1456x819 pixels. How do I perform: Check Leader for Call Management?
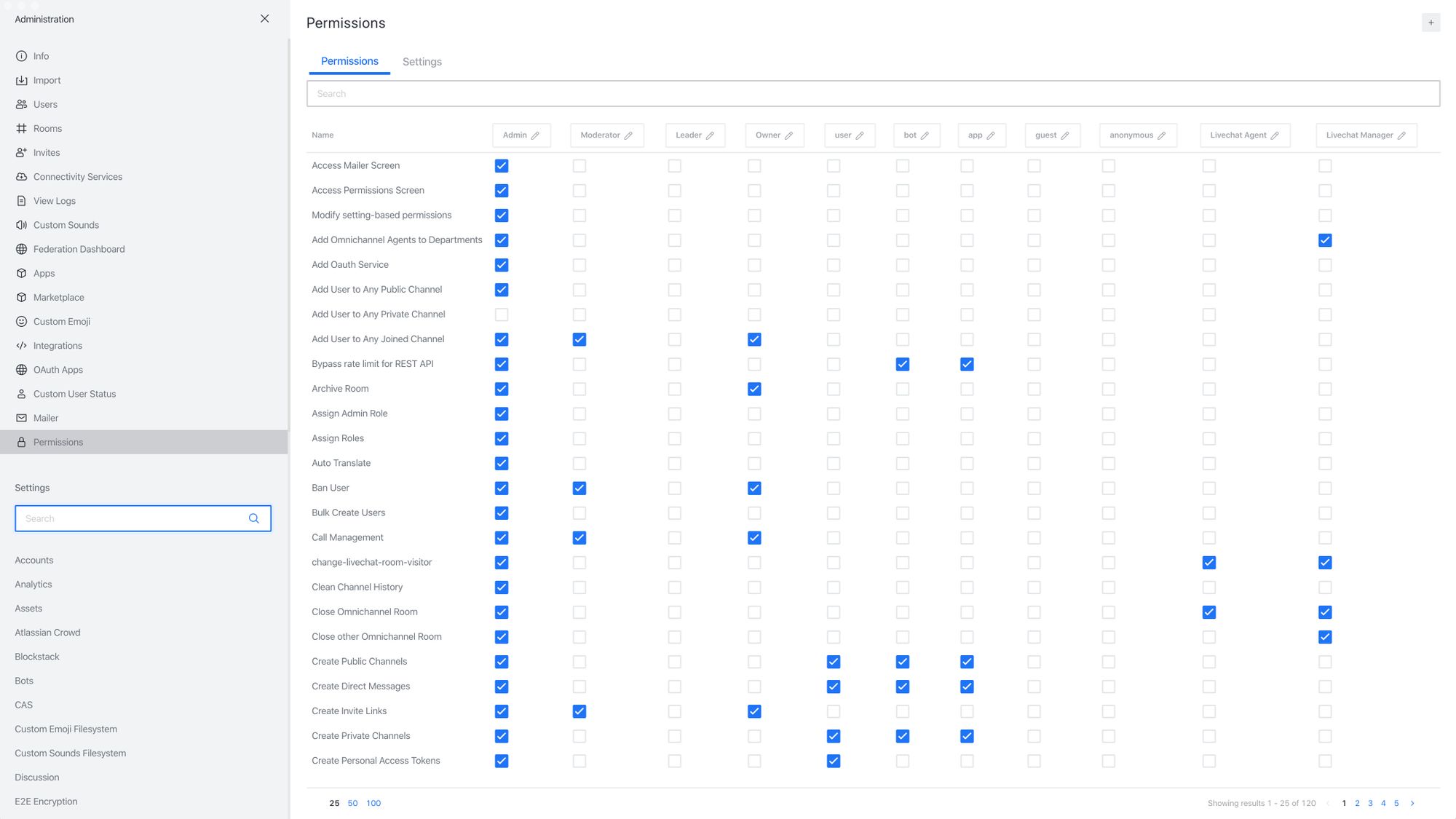coord(675,538)
